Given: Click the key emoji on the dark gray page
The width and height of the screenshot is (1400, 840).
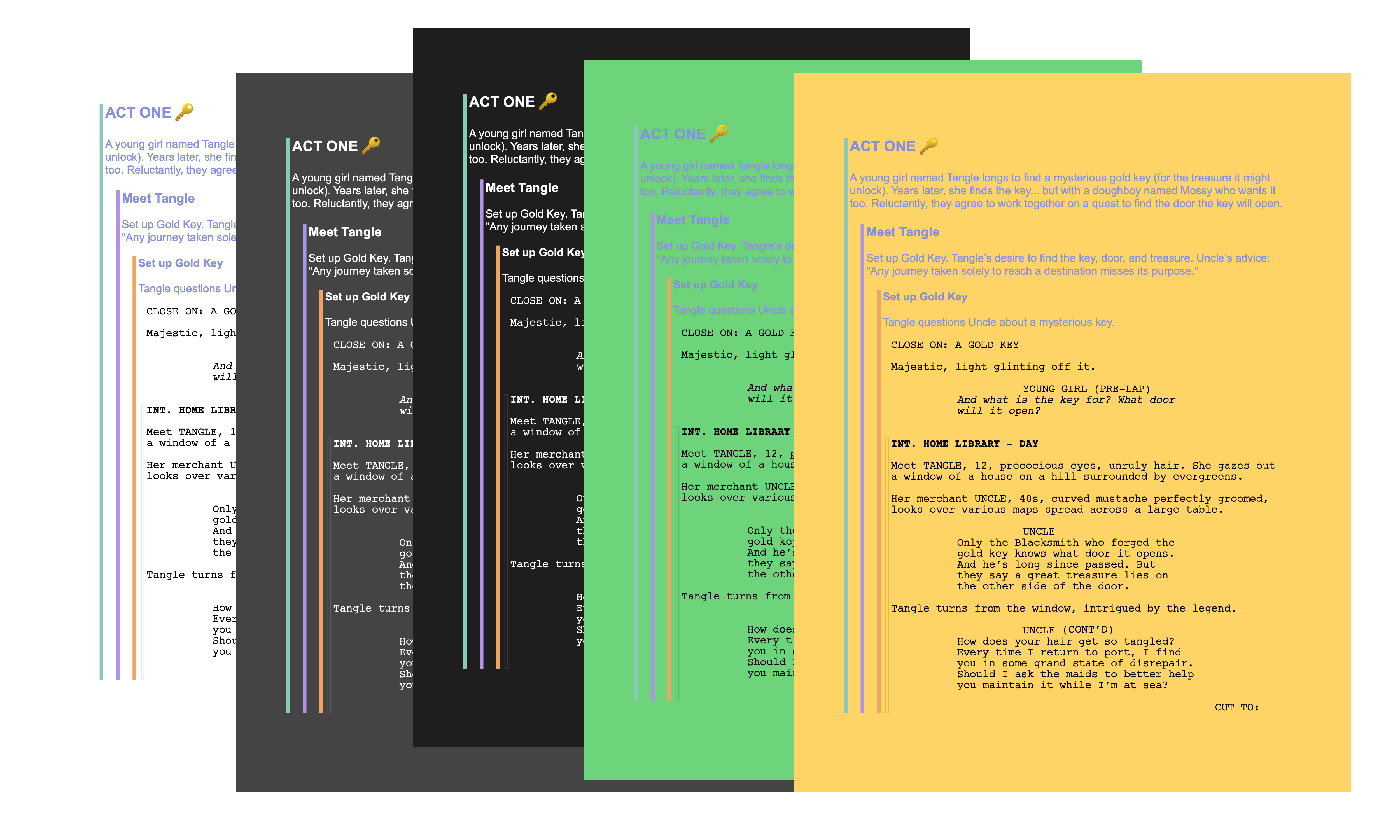Looking at the screenshot, I should (371, 146).
